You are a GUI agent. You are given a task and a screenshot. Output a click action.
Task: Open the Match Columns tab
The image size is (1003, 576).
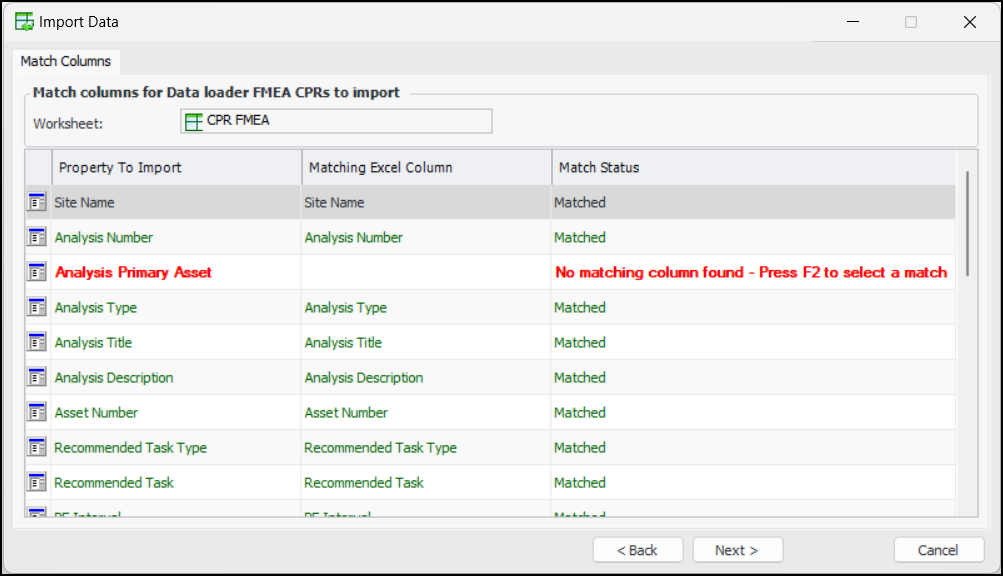66,61
